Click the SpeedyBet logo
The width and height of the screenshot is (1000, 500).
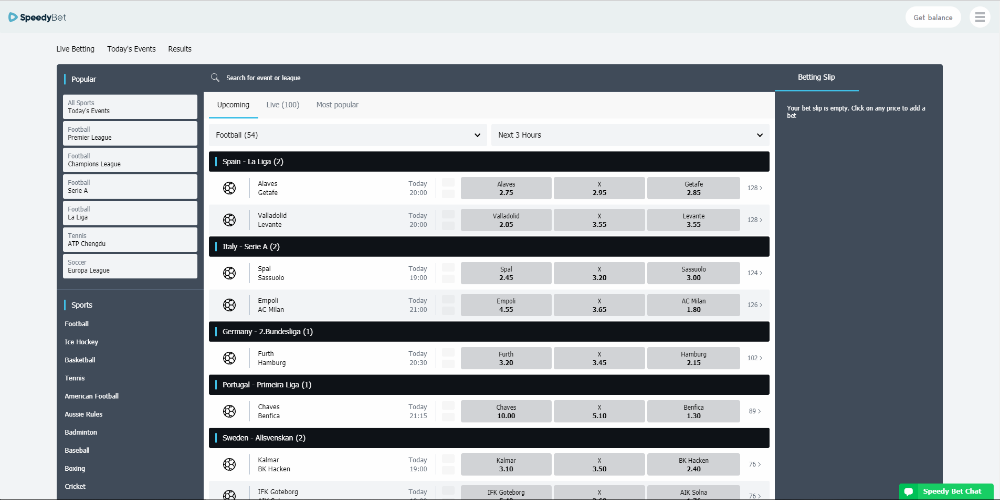tap(37, 17)
